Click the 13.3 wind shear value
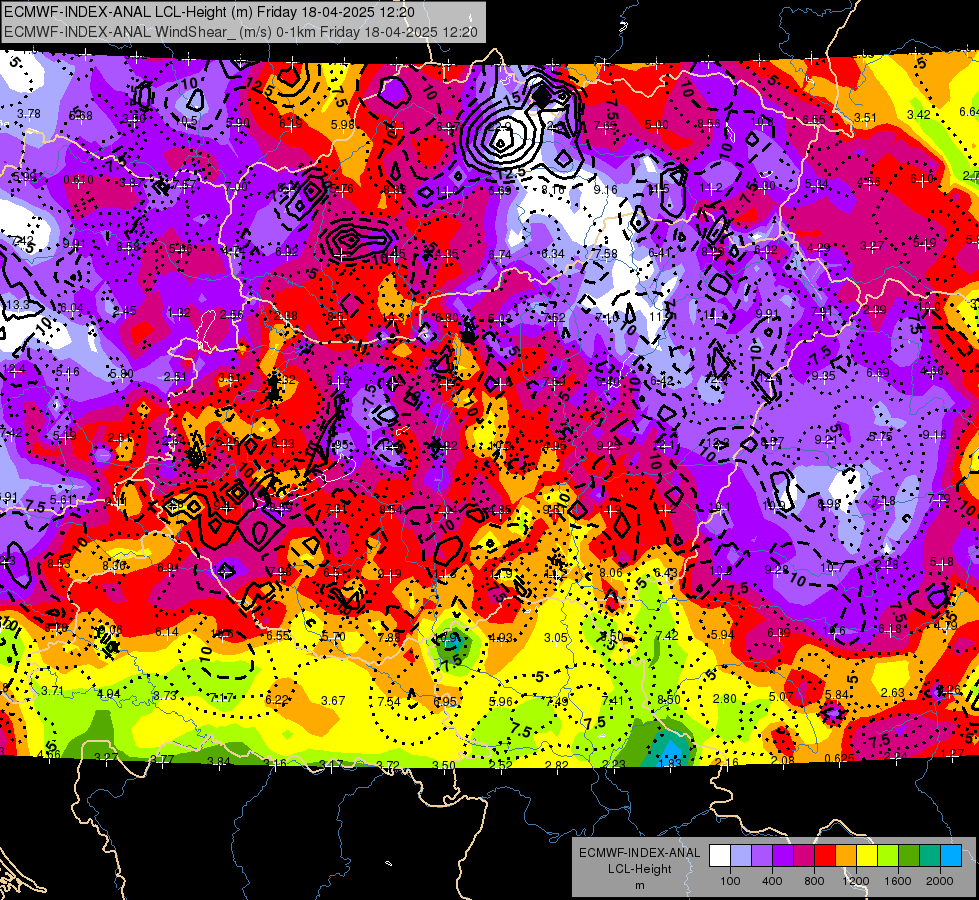Screen dimensions: 979x900 (x=17, y=304)
